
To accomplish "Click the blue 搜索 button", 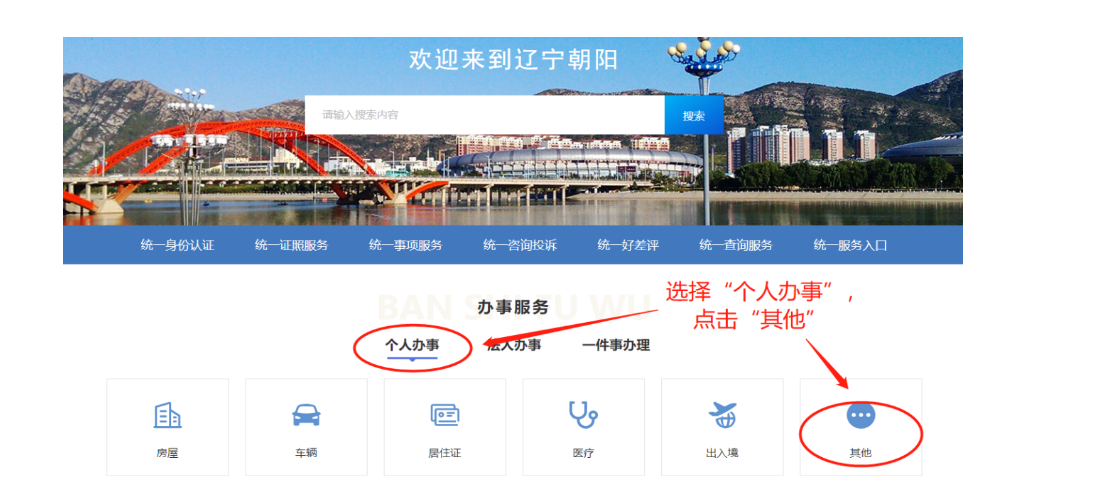I will pyautogui.click(x=694, y=115).
